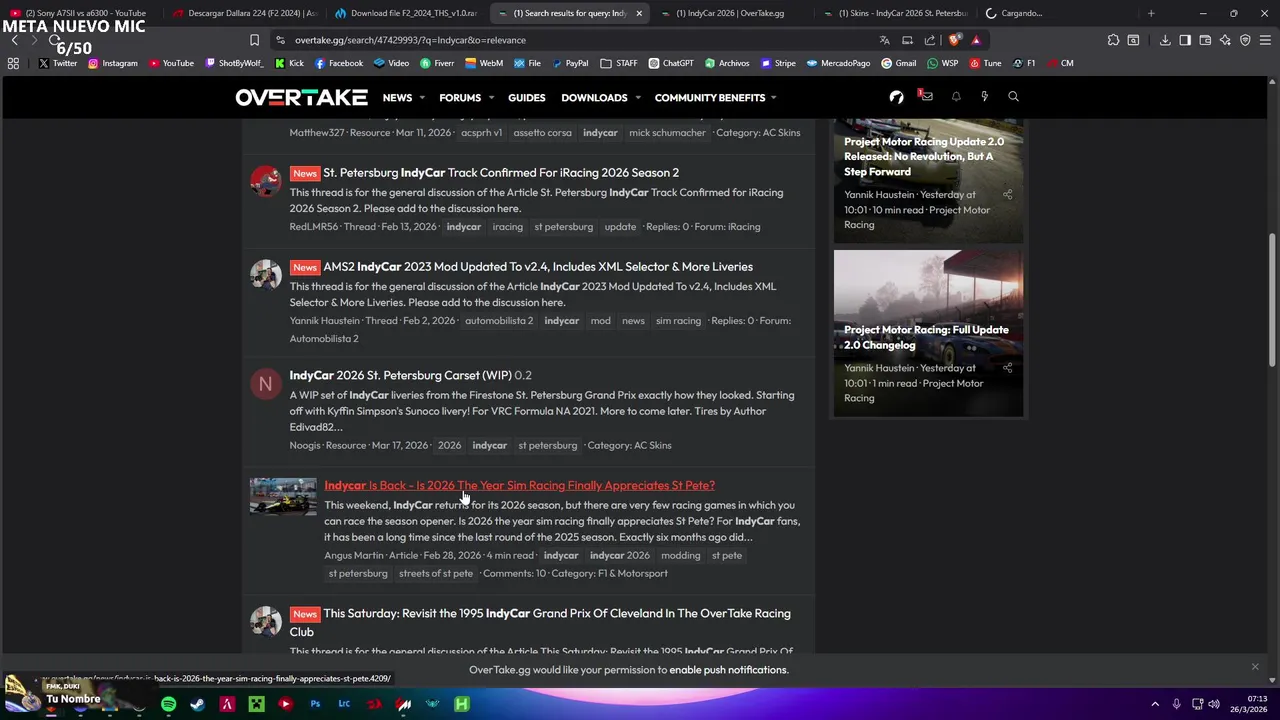Open the PayPal bookmark
1280x720 pixels.
tap(569, 63)
